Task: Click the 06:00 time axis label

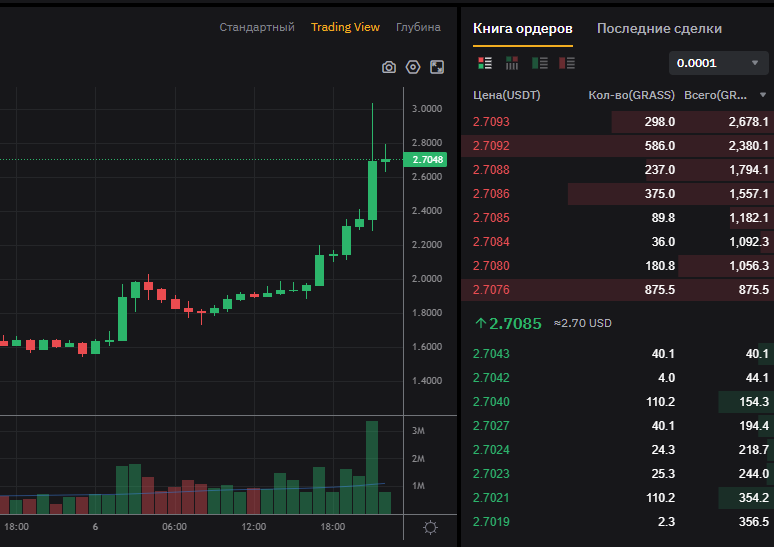Action: pos(174,527)
